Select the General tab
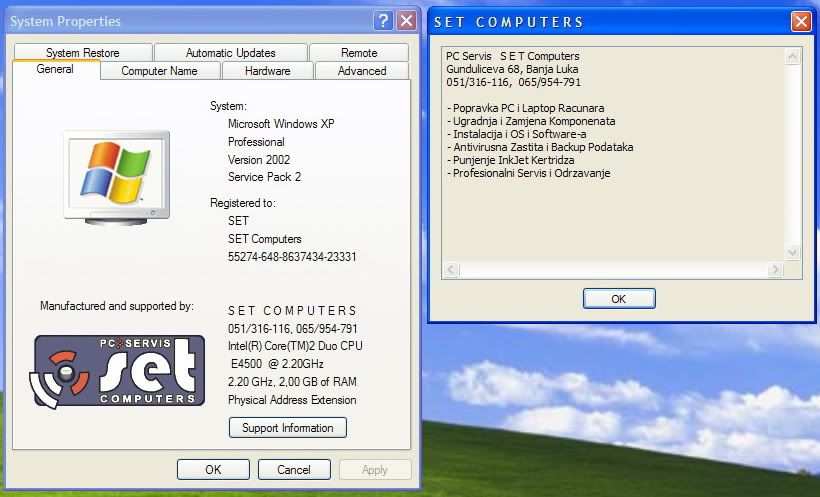 pos(55,69)
